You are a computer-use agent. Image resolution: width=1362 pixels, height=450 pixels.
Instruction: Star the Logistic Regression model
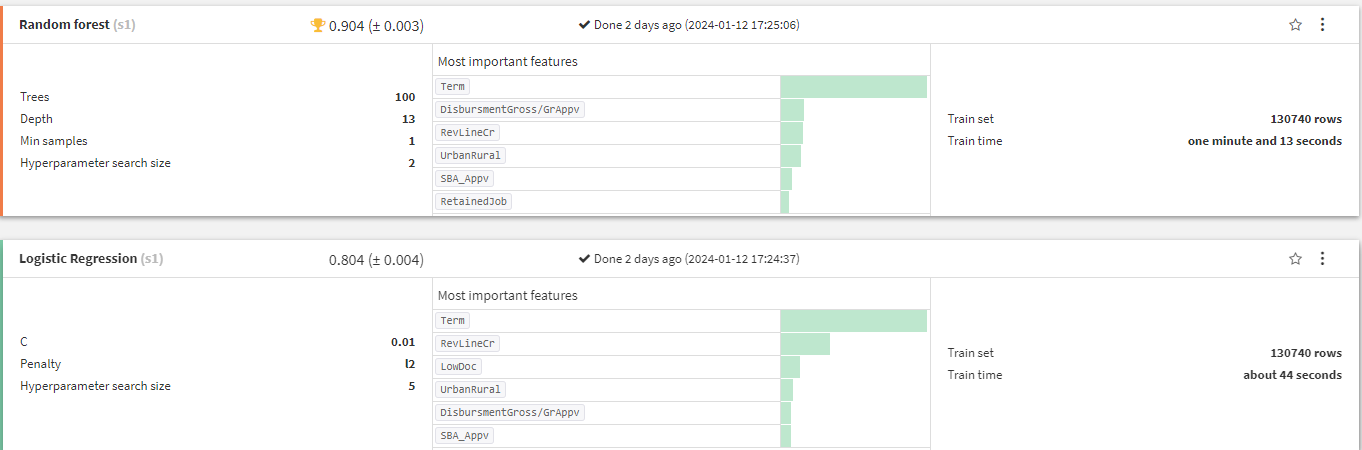coord(1295,259)
